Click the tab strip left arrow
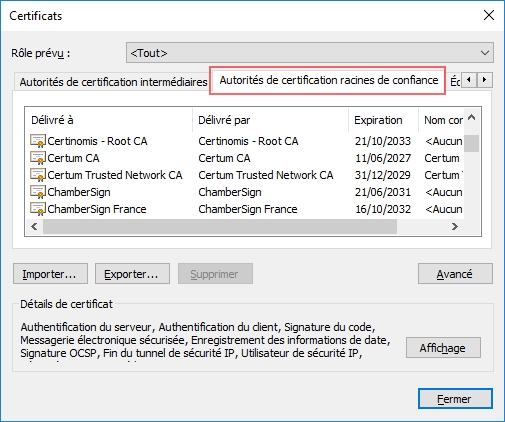 pos(469,80)
